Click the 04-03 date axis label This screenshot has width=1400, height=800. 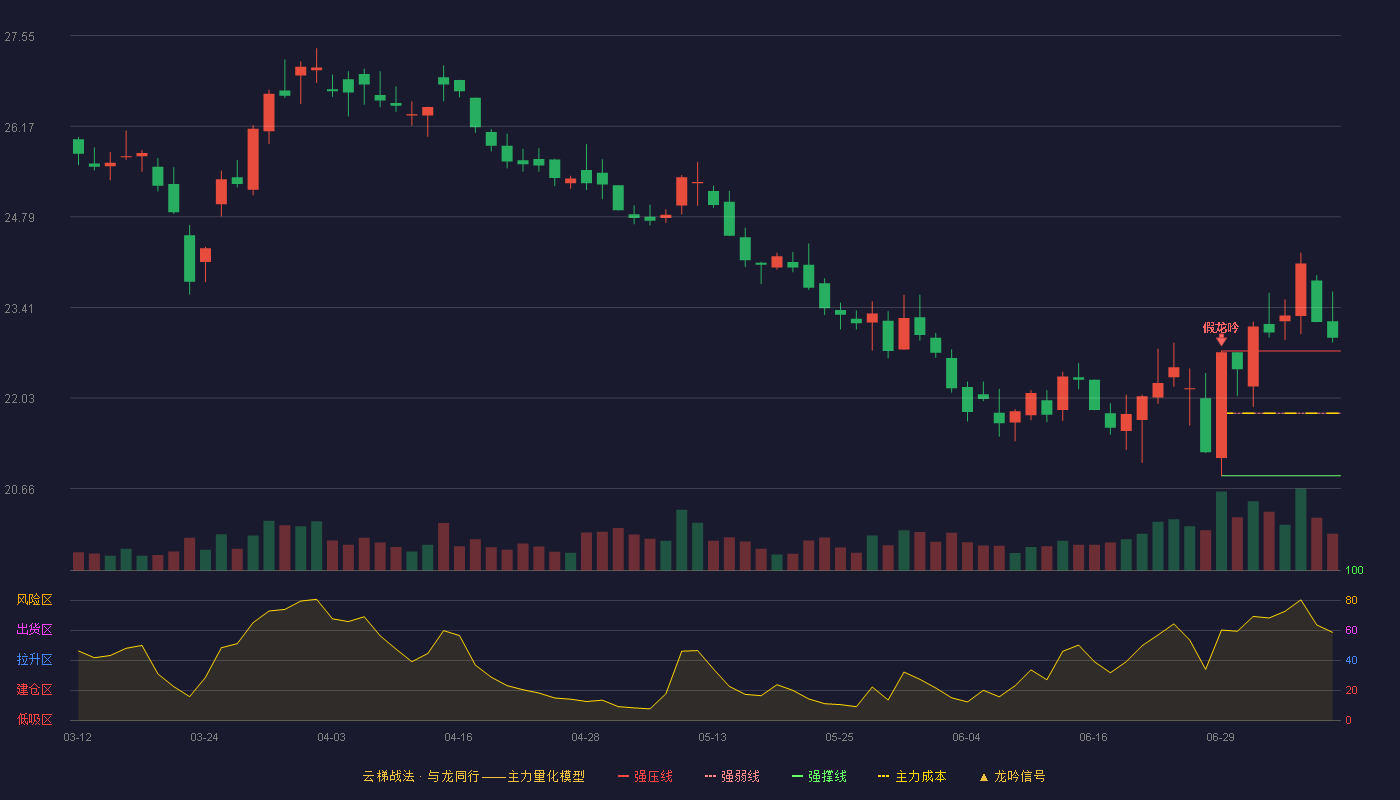[331, 737]
